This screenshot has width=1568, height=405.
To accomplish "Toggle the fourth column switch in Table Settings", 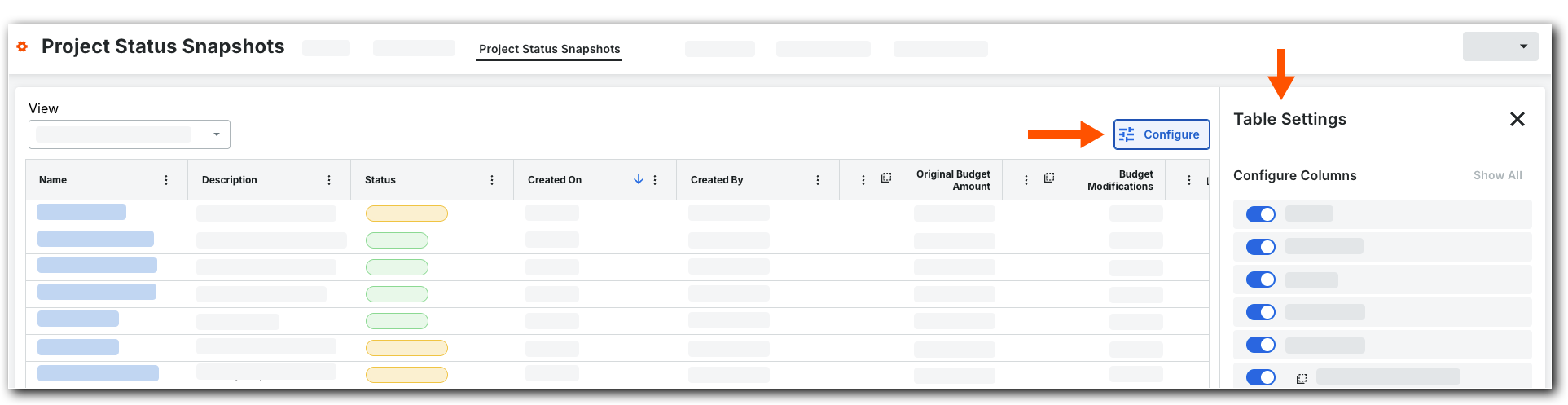I will [x=1261, y=312].
